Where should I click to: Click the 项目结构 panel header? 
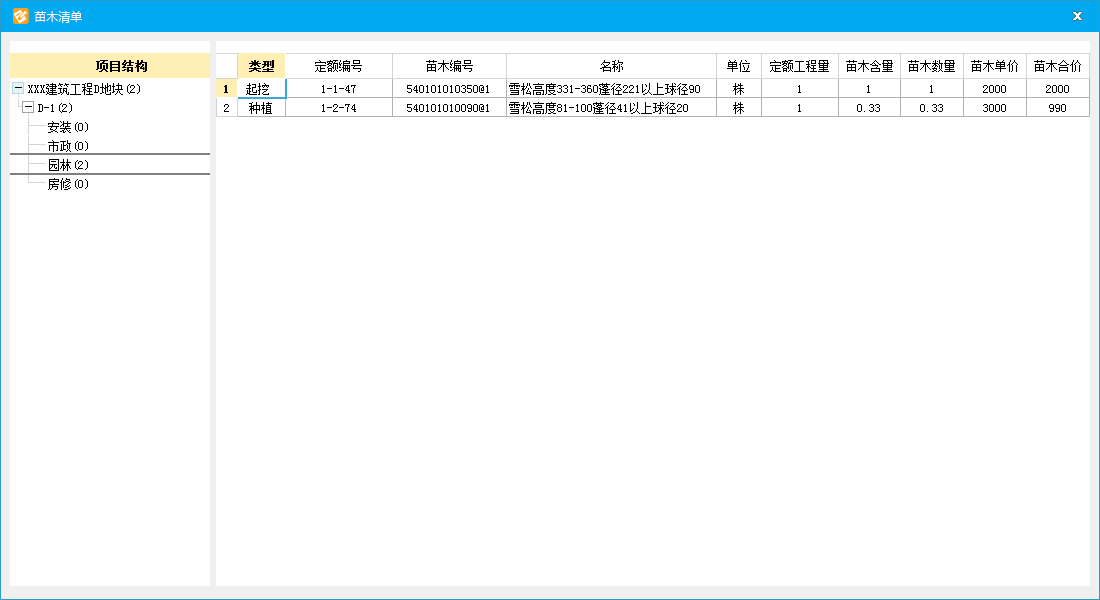click(x=109, y=66)
